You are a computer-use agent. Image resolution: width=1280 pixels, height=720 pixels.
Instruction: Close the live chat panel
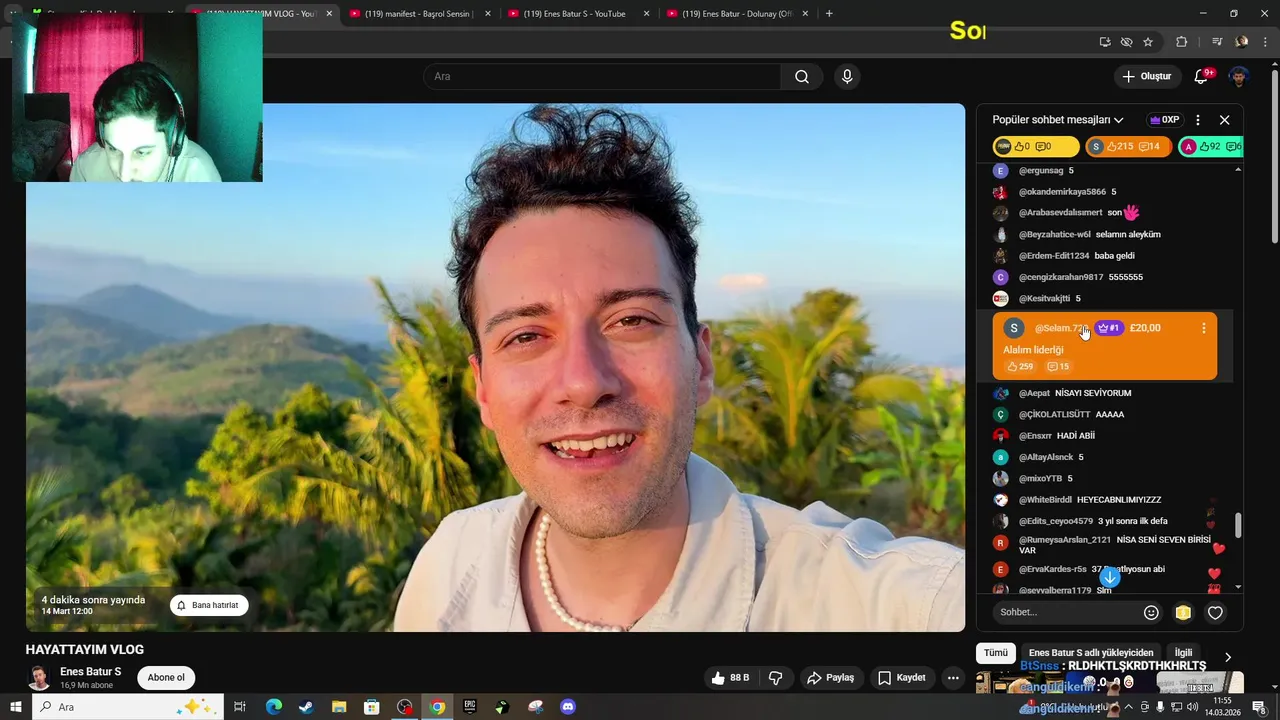pos(1224,120)
